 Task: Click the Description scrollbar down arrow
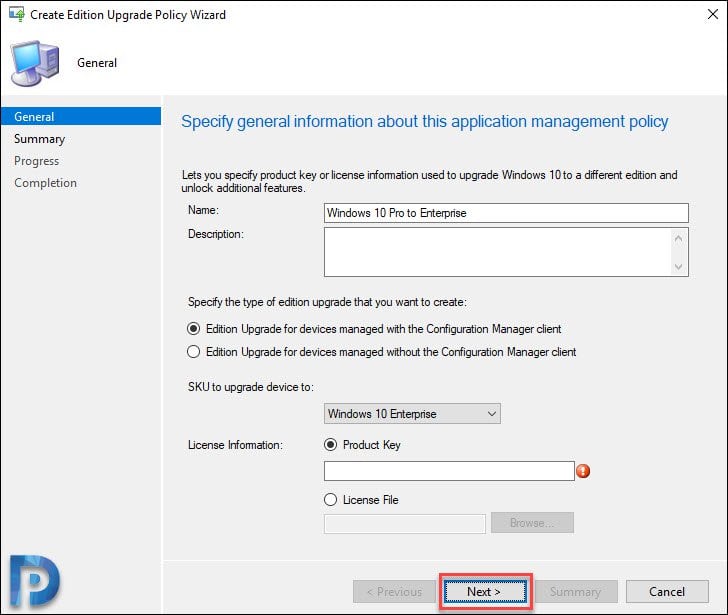[678, 267]
